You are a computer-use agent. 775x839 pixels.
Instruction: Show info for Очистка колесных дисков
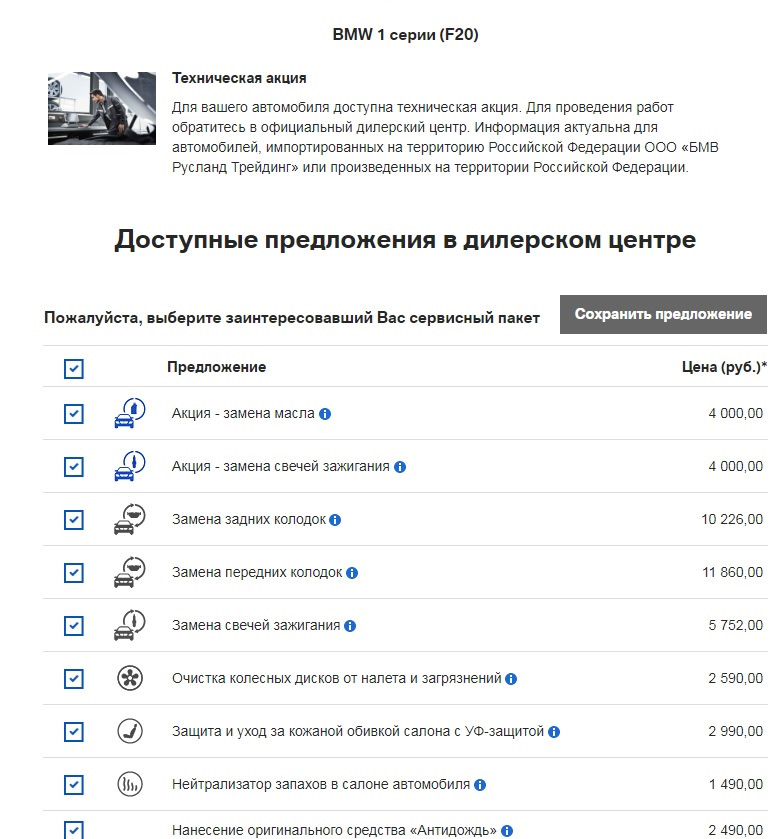tap(511, 678)
